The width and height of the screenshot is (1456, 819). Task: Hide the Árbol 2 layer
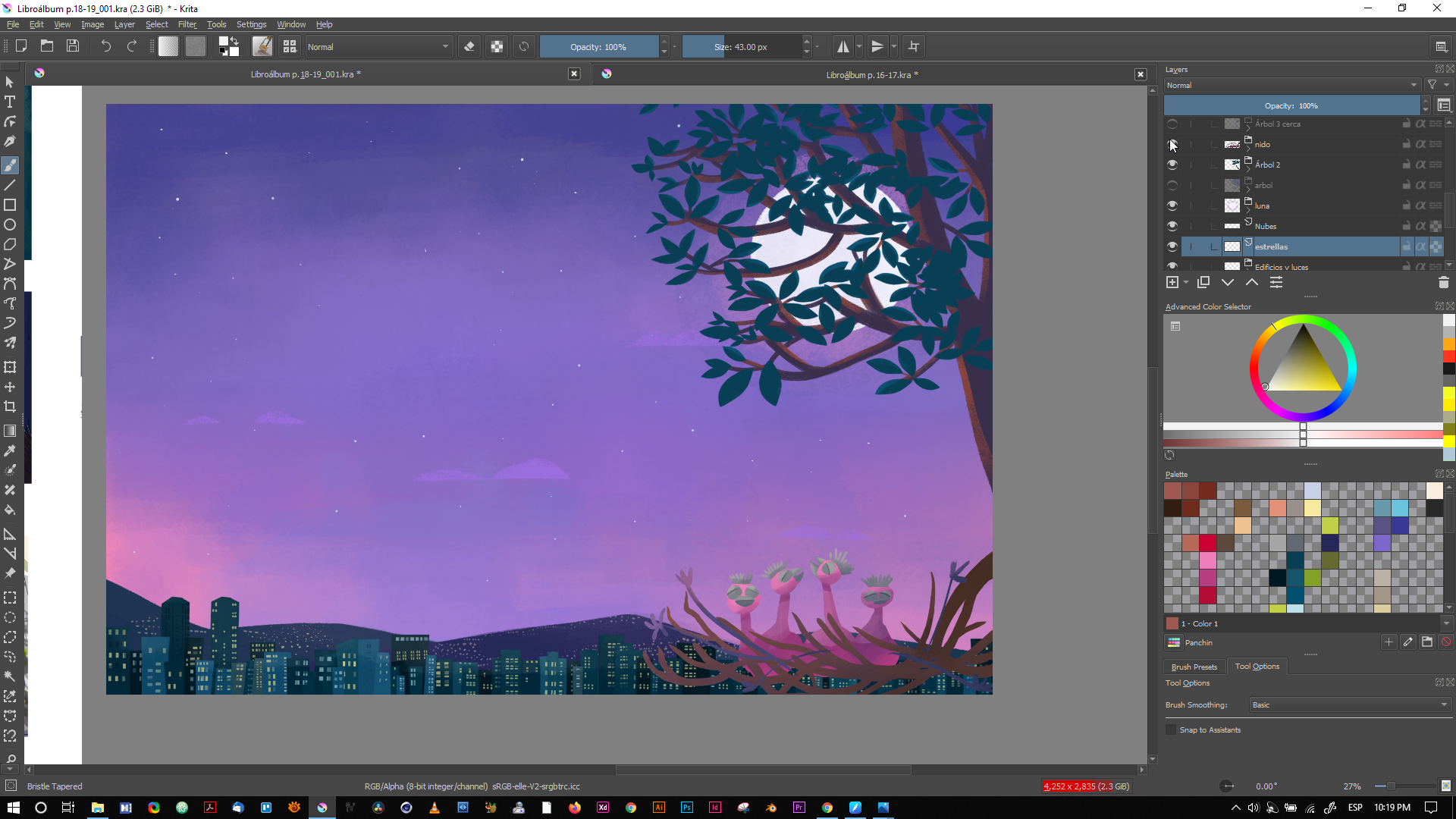(1172, 165)
